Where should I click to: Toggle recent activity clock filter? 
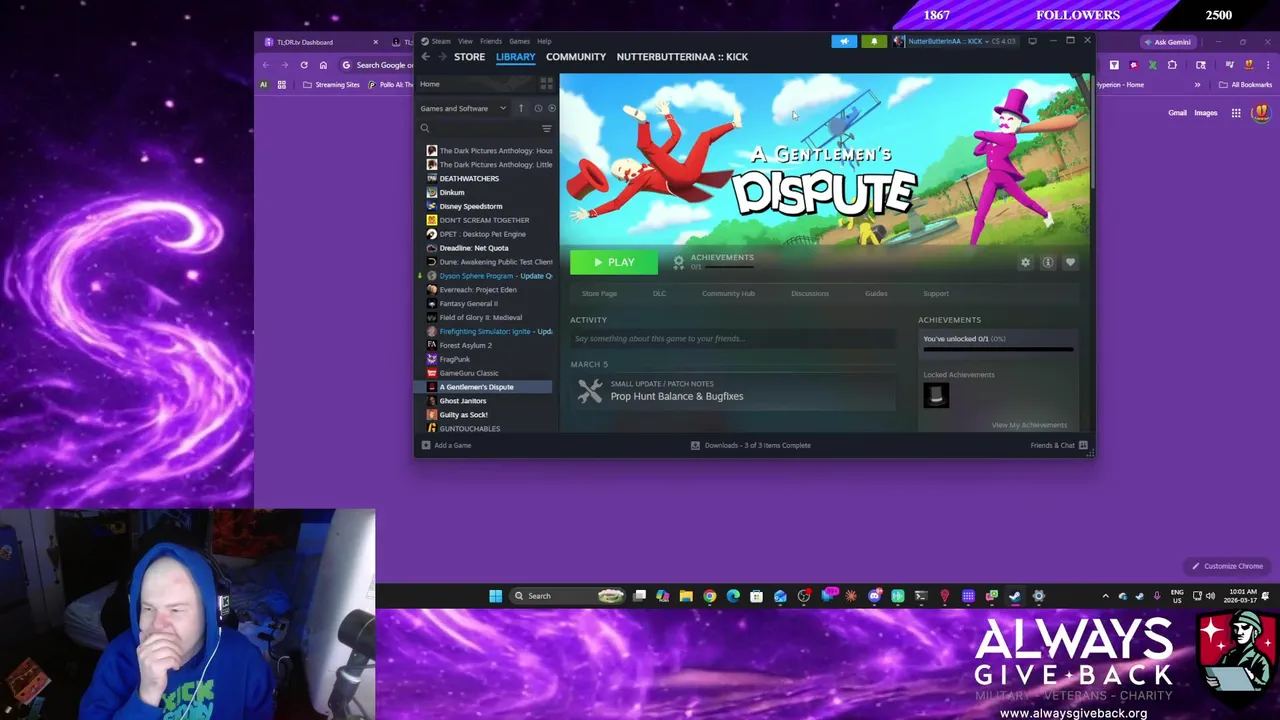[538, 108]
